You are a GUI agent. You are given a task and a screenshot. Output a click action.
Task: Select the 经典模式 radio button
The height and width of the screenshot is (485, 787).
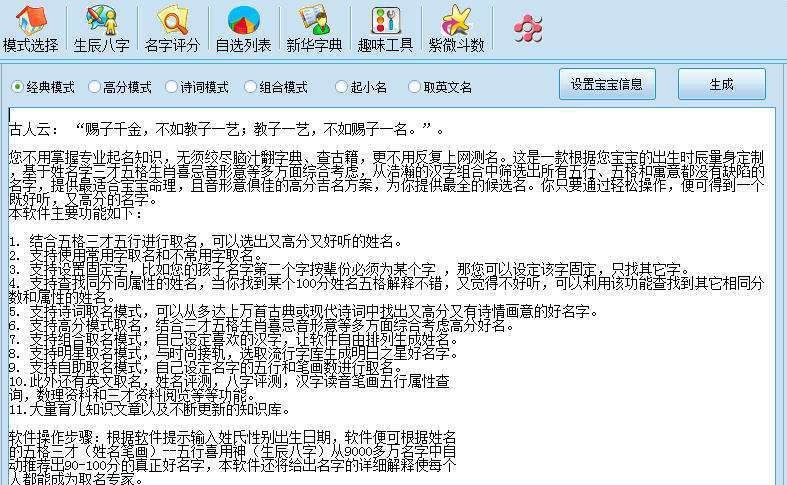click(18, 87)
